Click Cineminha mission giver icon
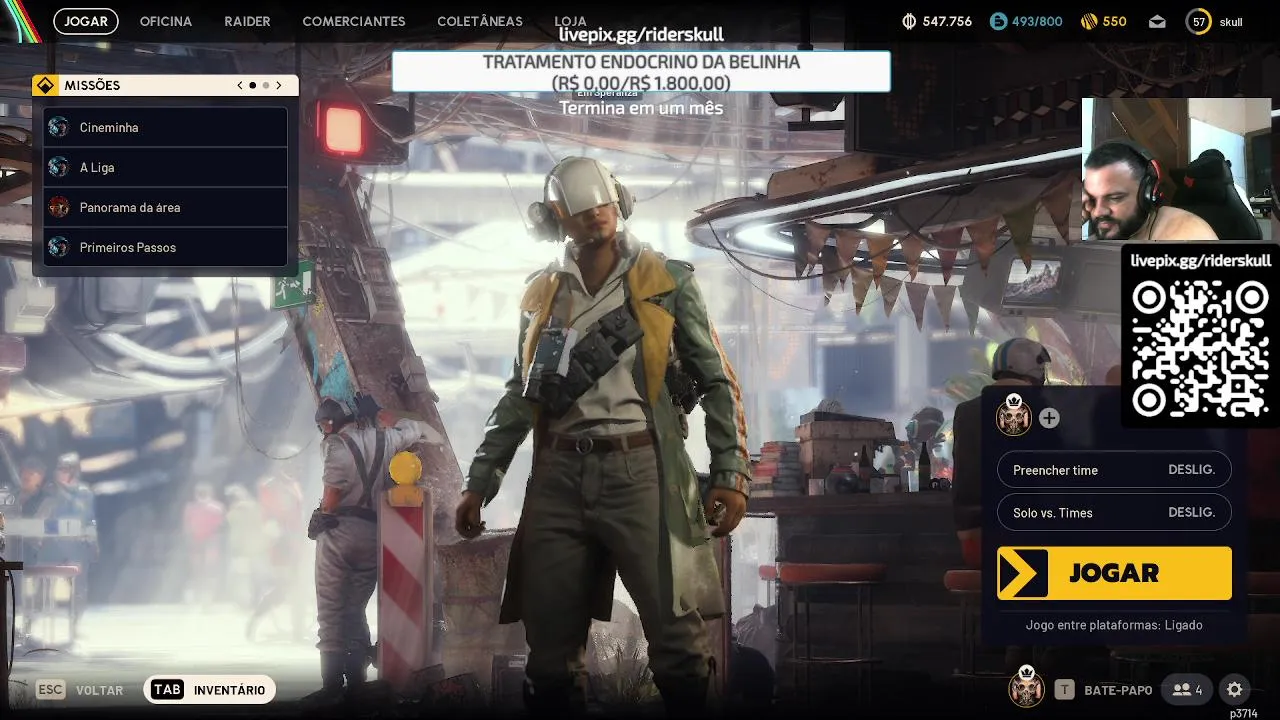1280x720 pixels. (x=59, y=127)
